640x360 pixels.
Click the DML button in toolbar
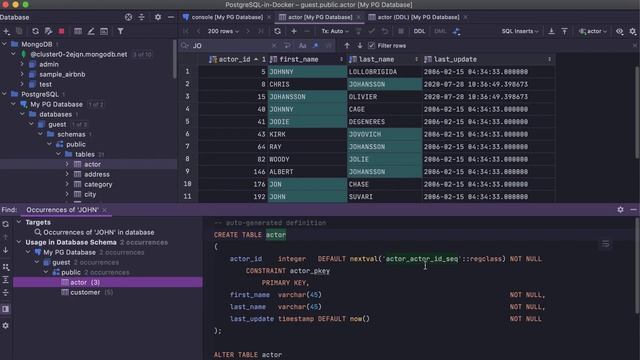click(x=440, y=31)
